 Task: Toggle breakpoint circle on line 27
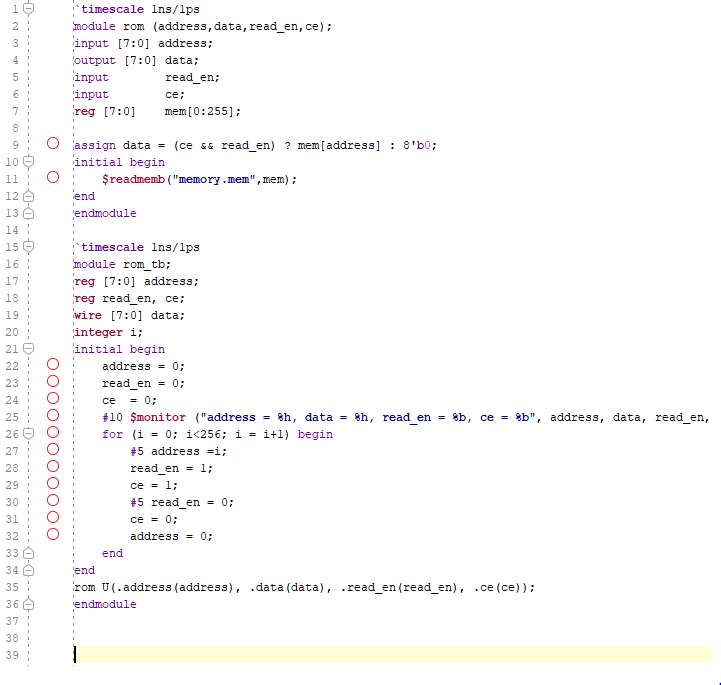(x=53, y=450)
